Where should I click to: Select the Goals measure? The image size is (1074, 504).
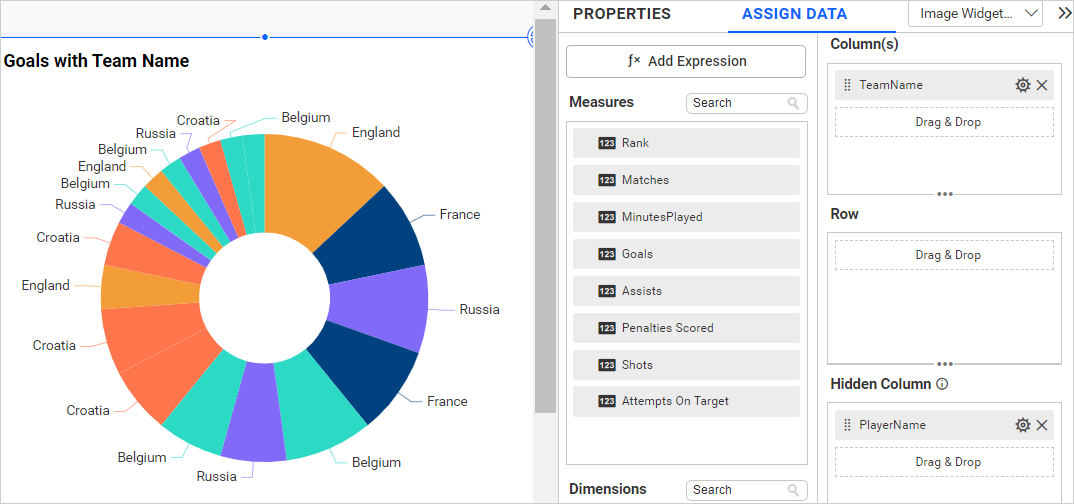pyautogui.click(x=686, y=254)
